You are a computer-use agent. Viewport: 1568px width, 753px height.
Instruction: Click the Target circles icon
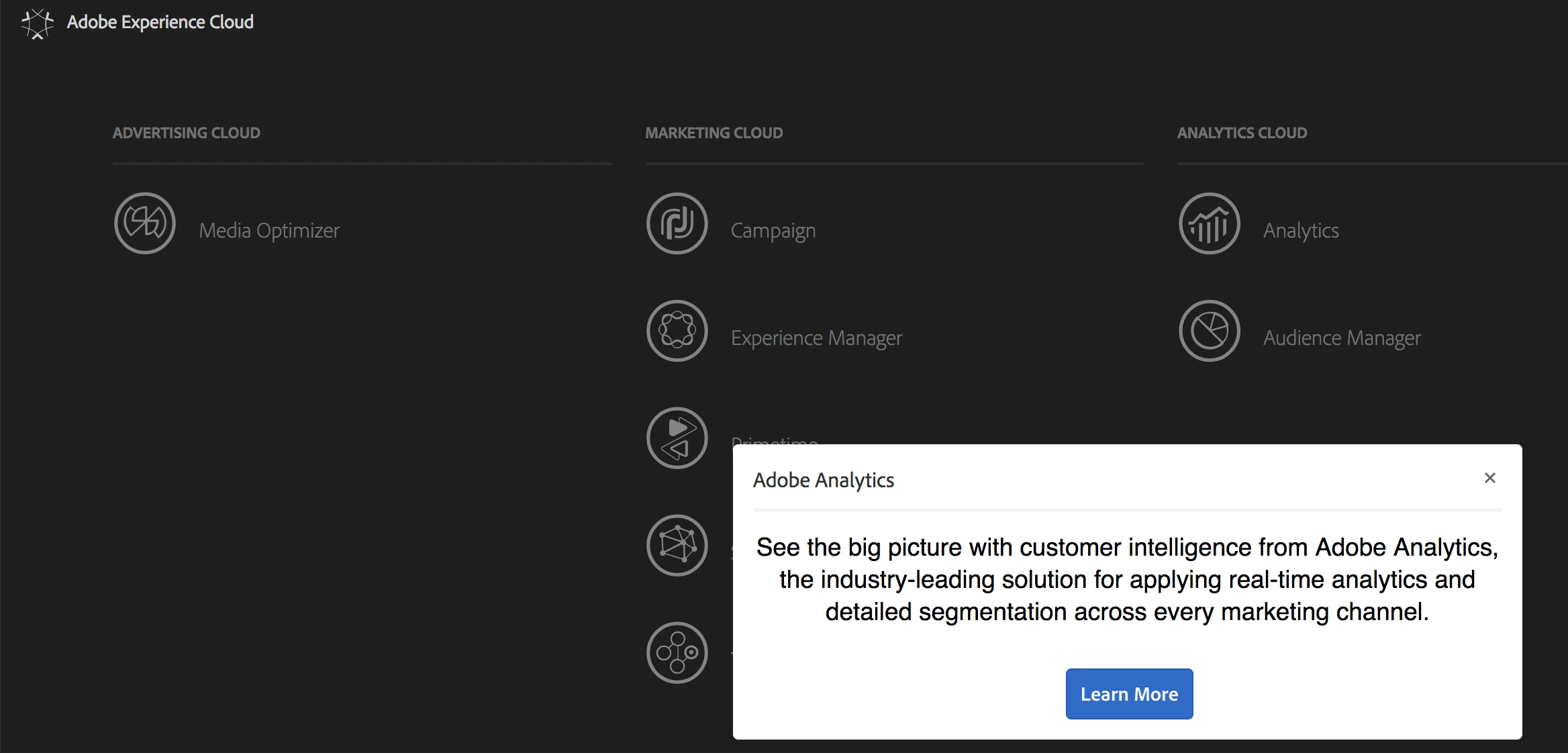coord(677,652)
